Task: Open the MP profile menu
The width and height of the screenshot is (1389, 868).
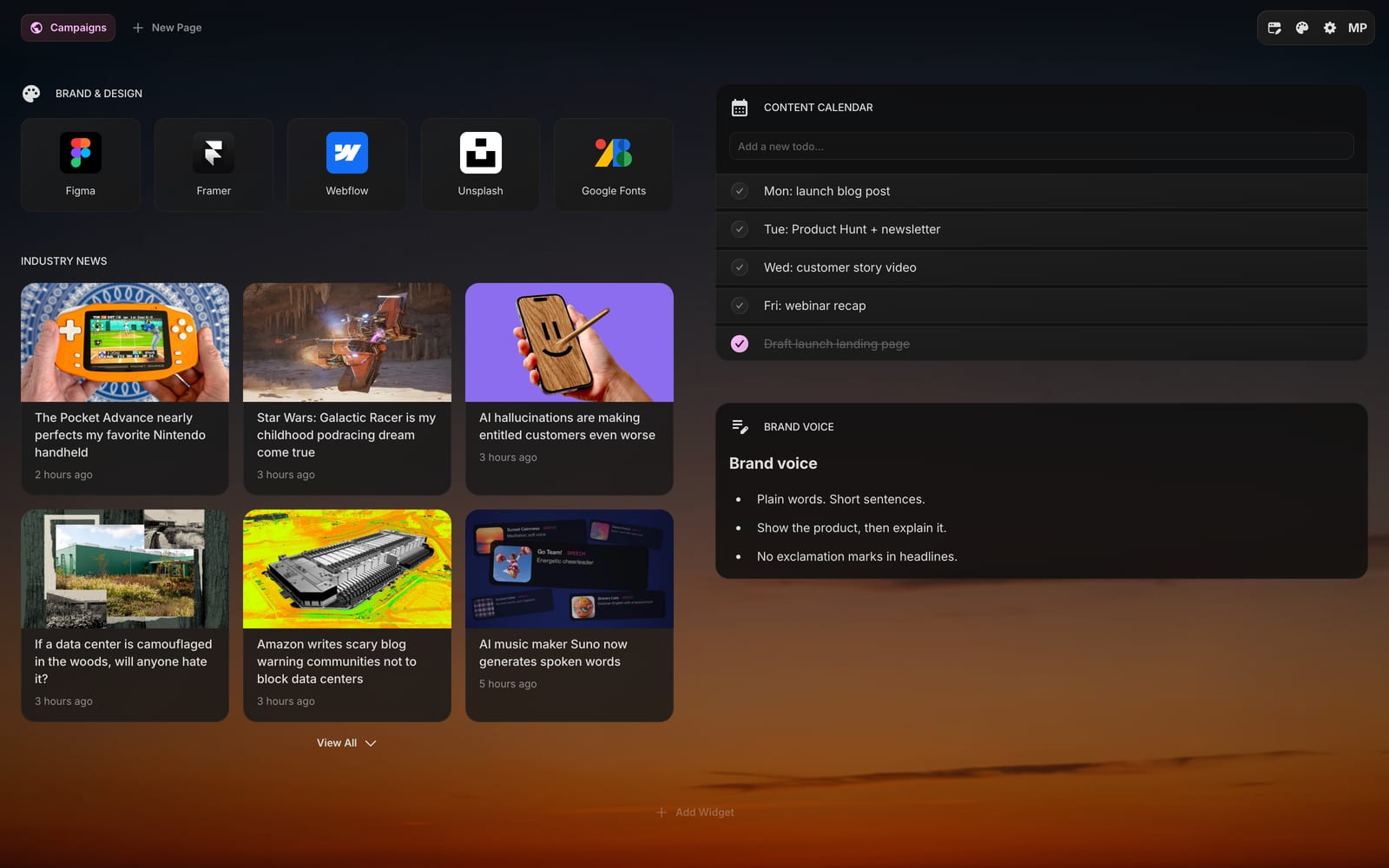Action: pos(1358,28)
